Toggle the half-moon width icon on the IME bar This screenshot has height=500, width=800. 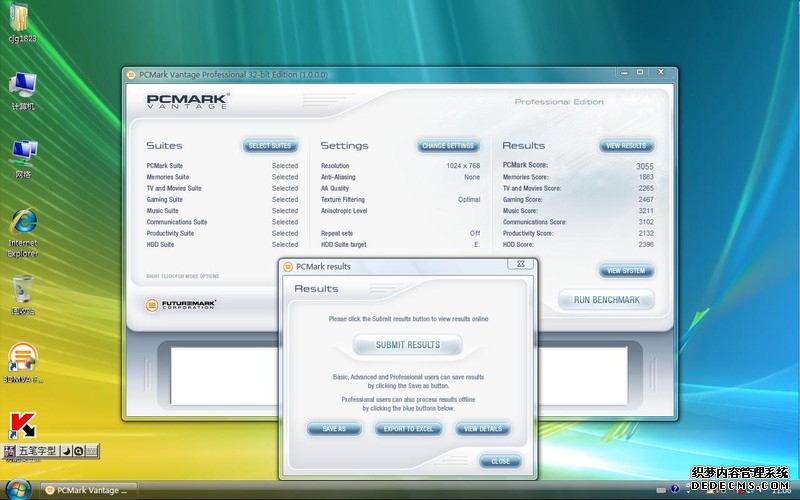click(x=67, y=451)
